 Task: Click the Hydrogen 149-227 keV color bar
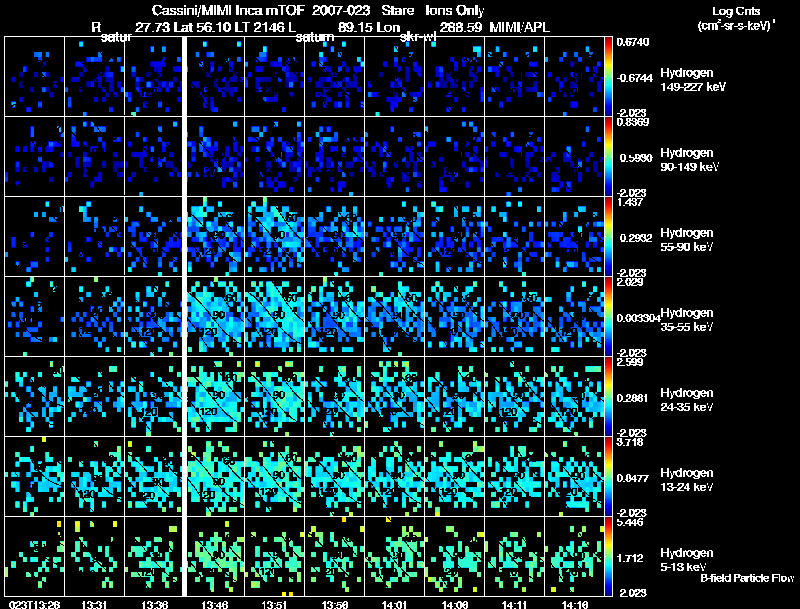pyautogui.click(x=608, y=77)
